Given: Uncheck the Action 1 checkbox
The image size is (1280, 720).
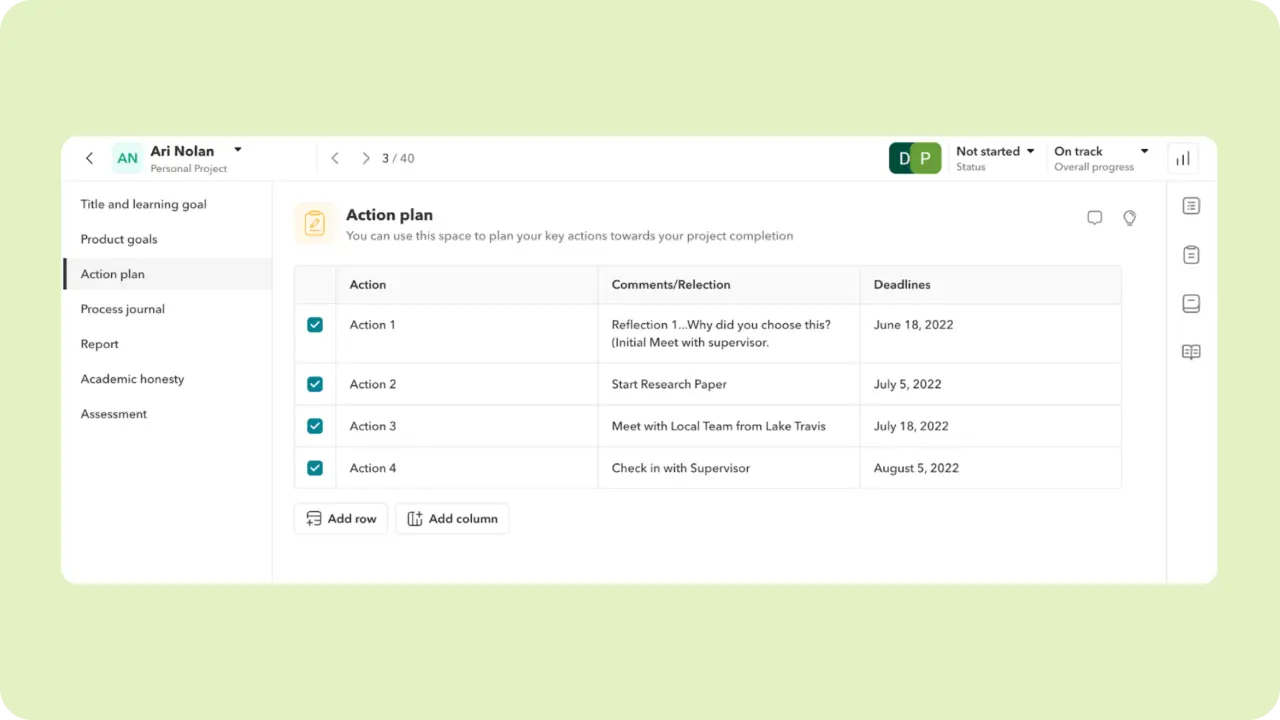Looking at the screenshot, I should (x=315, y=325).
